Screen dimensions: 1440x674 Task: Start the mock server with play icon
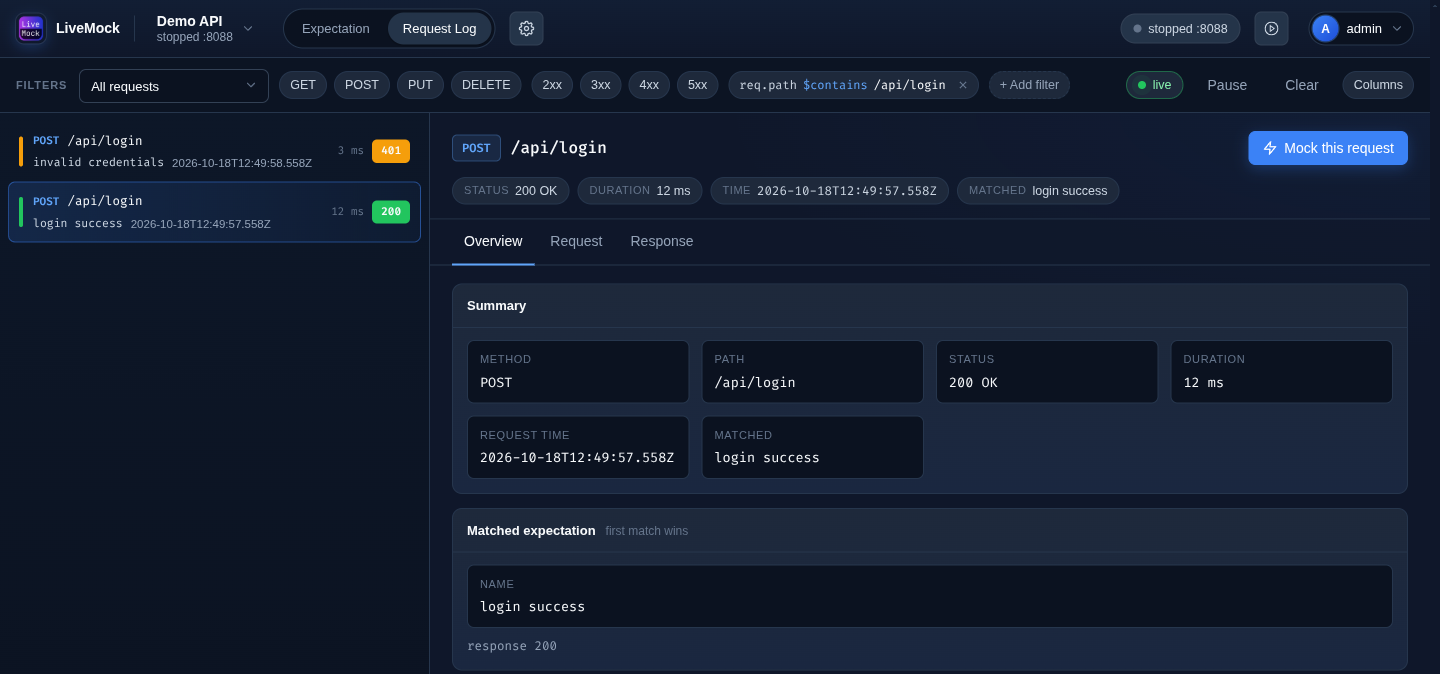tap(1271, 28)
